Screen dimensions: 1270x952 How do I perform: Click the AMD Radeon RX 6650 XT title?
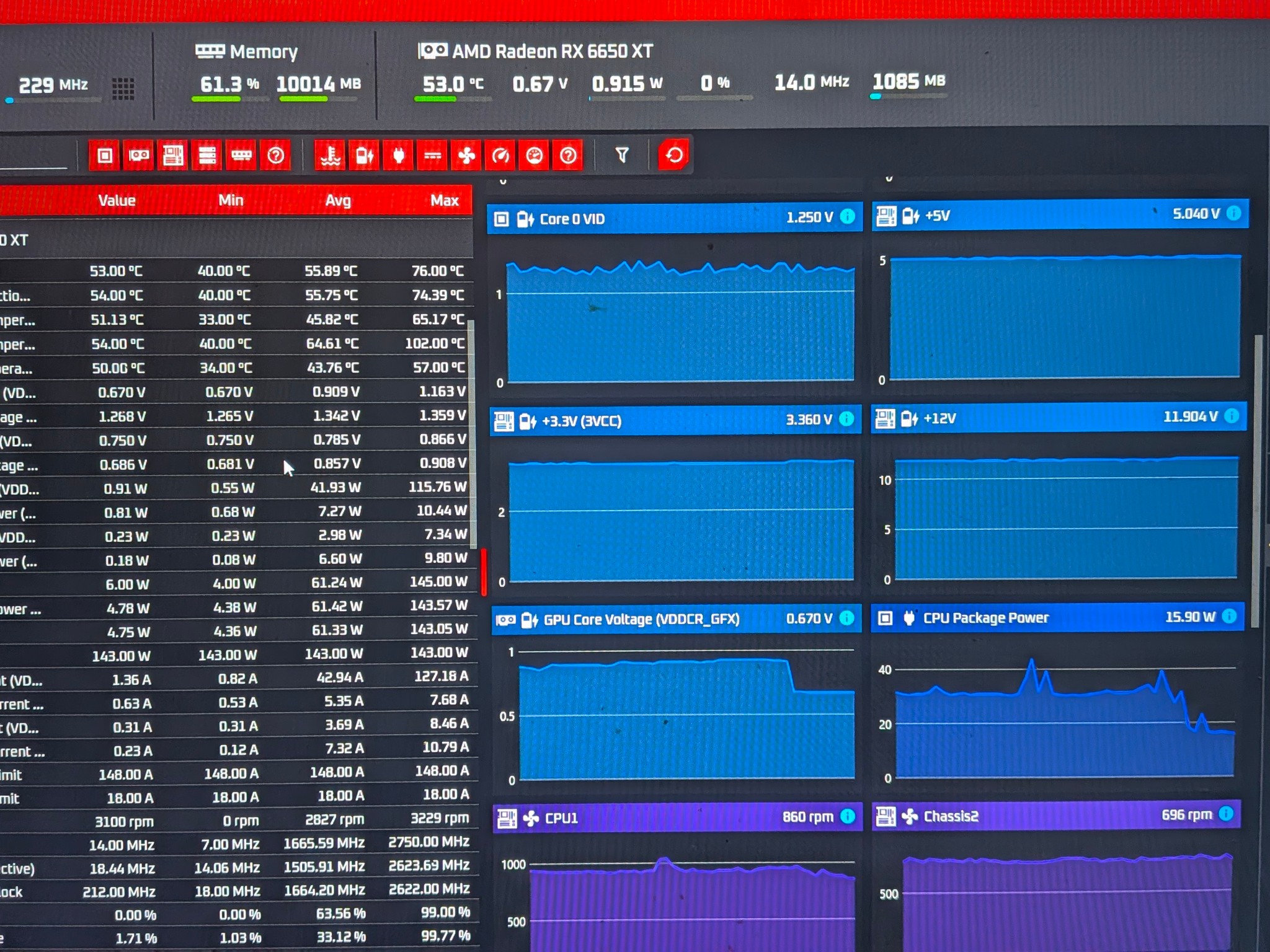pyautogui.click(x=553, y=51)
